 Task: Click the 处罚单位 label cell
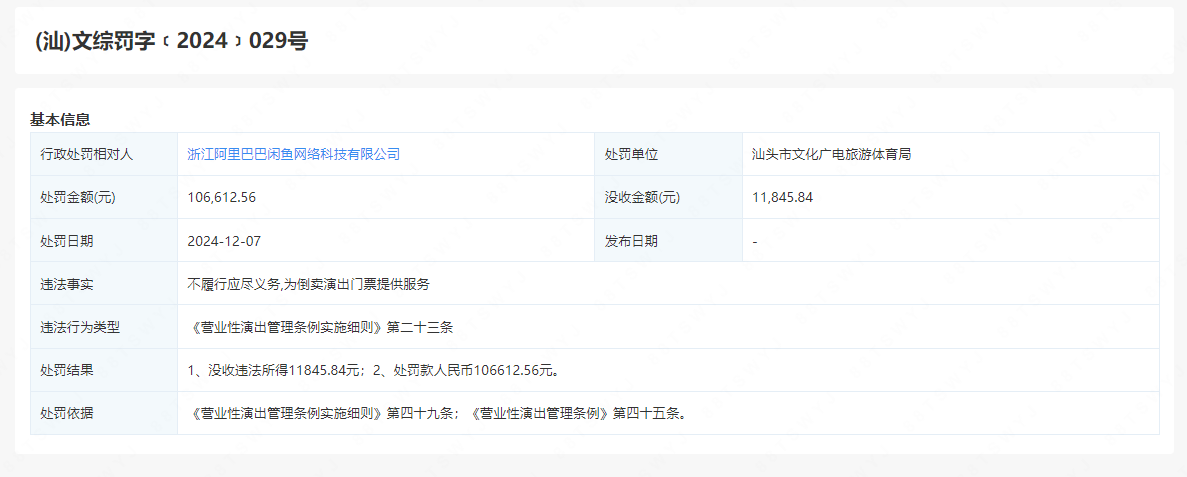tap(668, 154)
